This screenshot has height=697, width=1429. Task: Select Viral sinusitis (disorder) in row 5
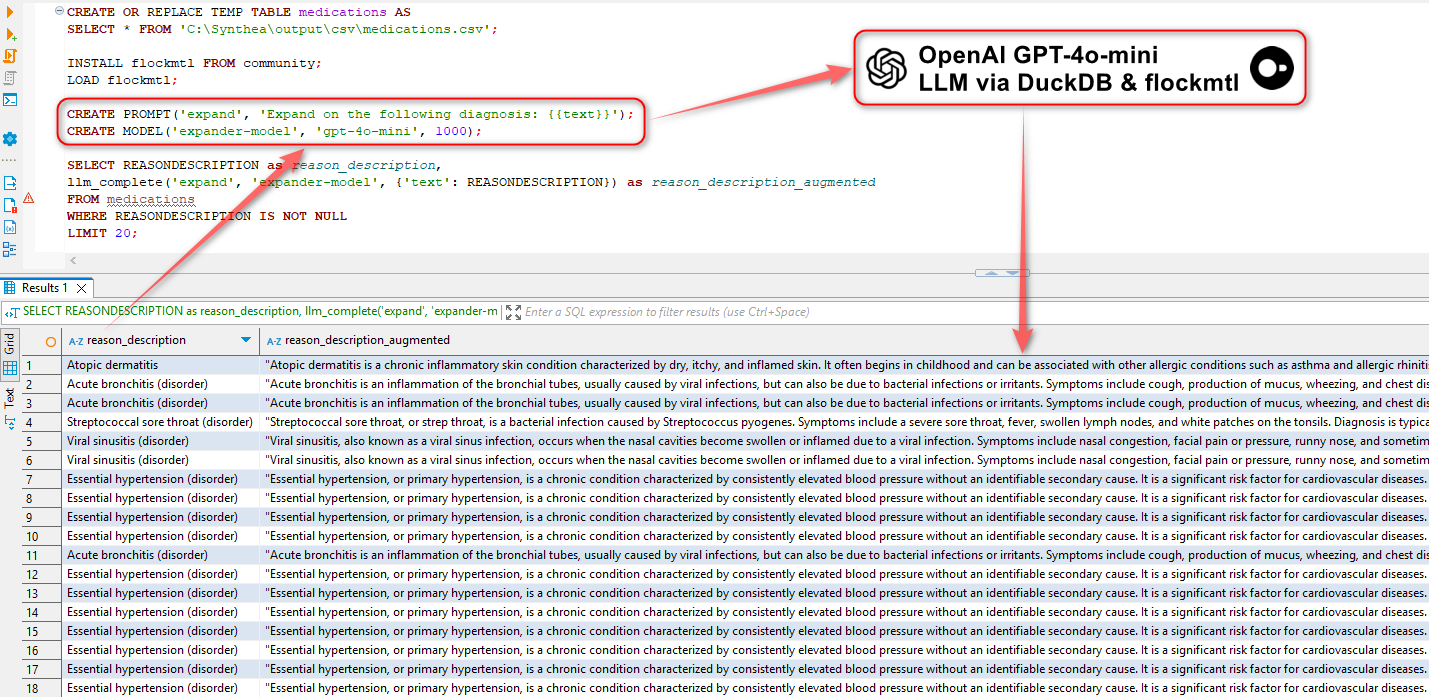point(160,442)
